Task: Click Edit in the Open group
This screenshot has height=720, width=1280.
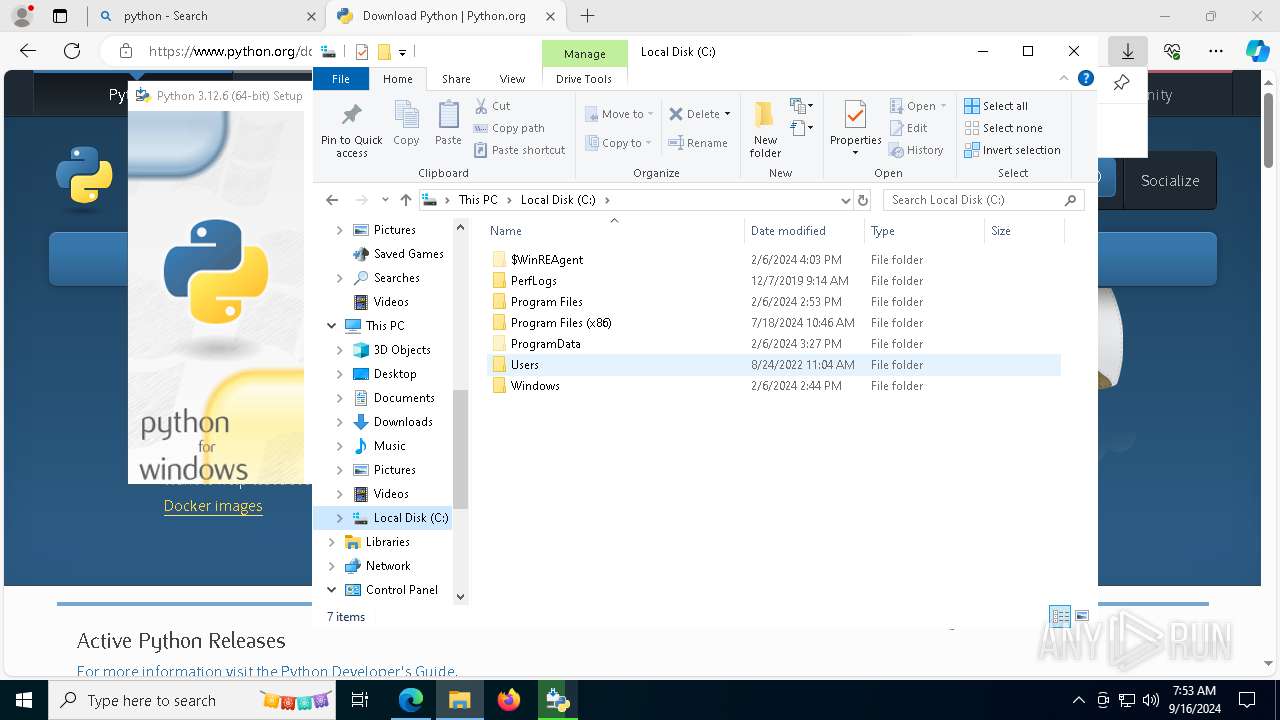Action: [908, 128]
